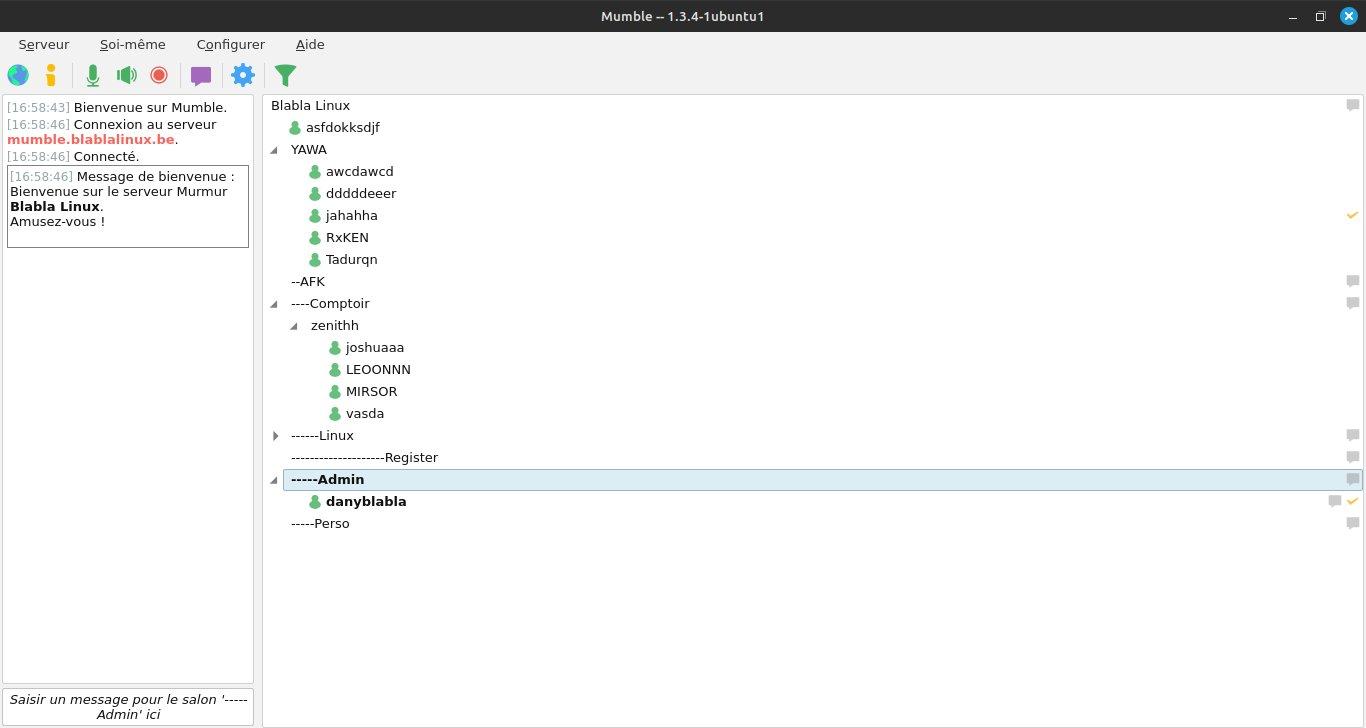Viewport: 1366px width, 728px height.
Task: Open settings blue gear icon
Action: pos(243,75)
